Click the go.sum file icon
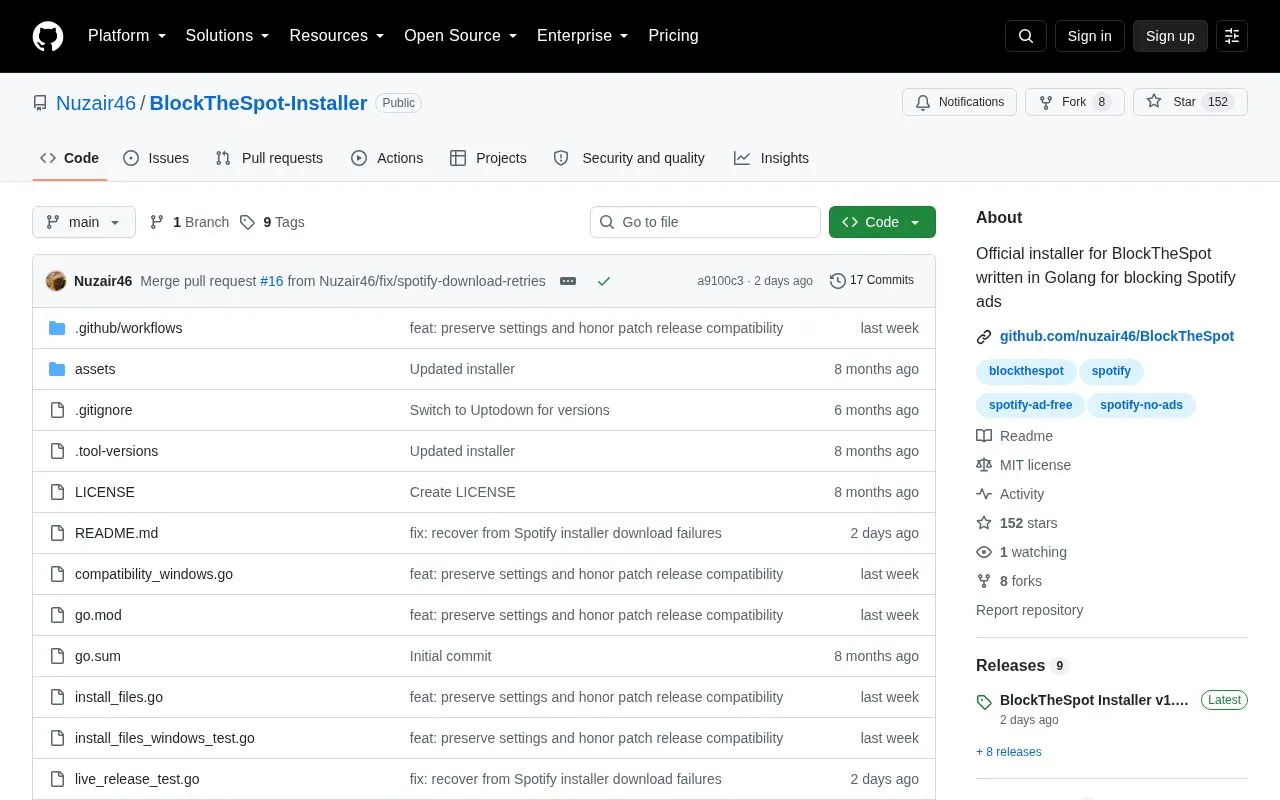This screenshot has height=800, width=1280. (x=57, y=656)
